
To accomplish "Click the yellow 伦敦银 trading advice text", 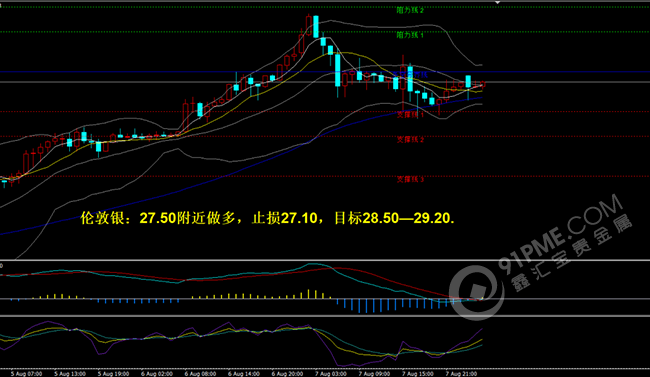I will 267,218.
